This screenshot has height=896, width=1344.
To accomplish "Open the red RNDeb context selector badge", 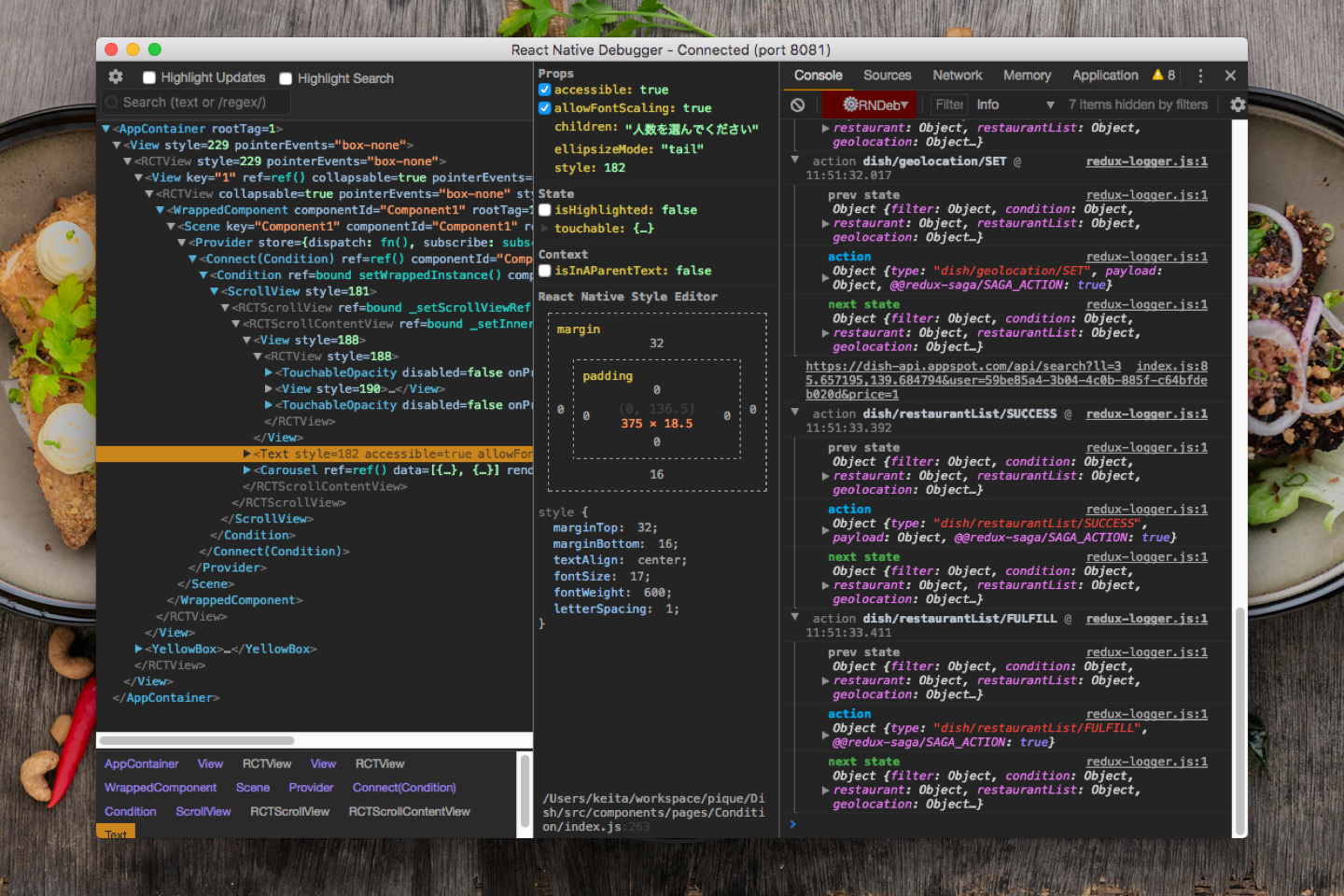I will click(x=870, y=104).
